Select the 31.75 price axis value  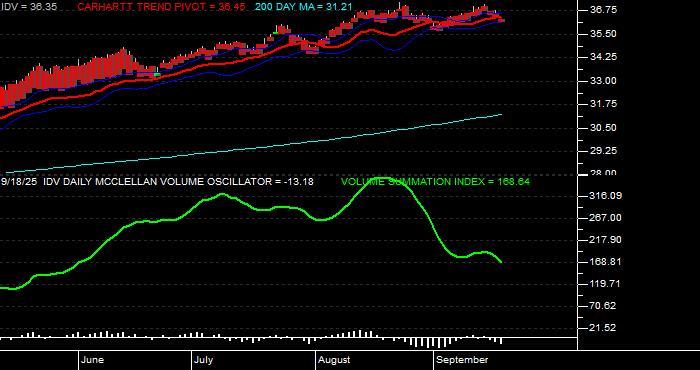(604, 104)
